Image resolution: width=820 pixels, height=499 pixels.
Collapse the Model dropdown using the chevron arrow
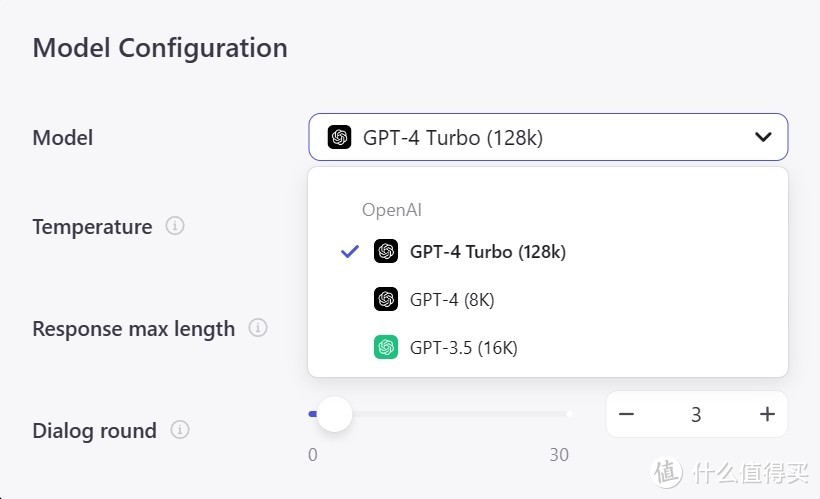(x=763, y=137)
